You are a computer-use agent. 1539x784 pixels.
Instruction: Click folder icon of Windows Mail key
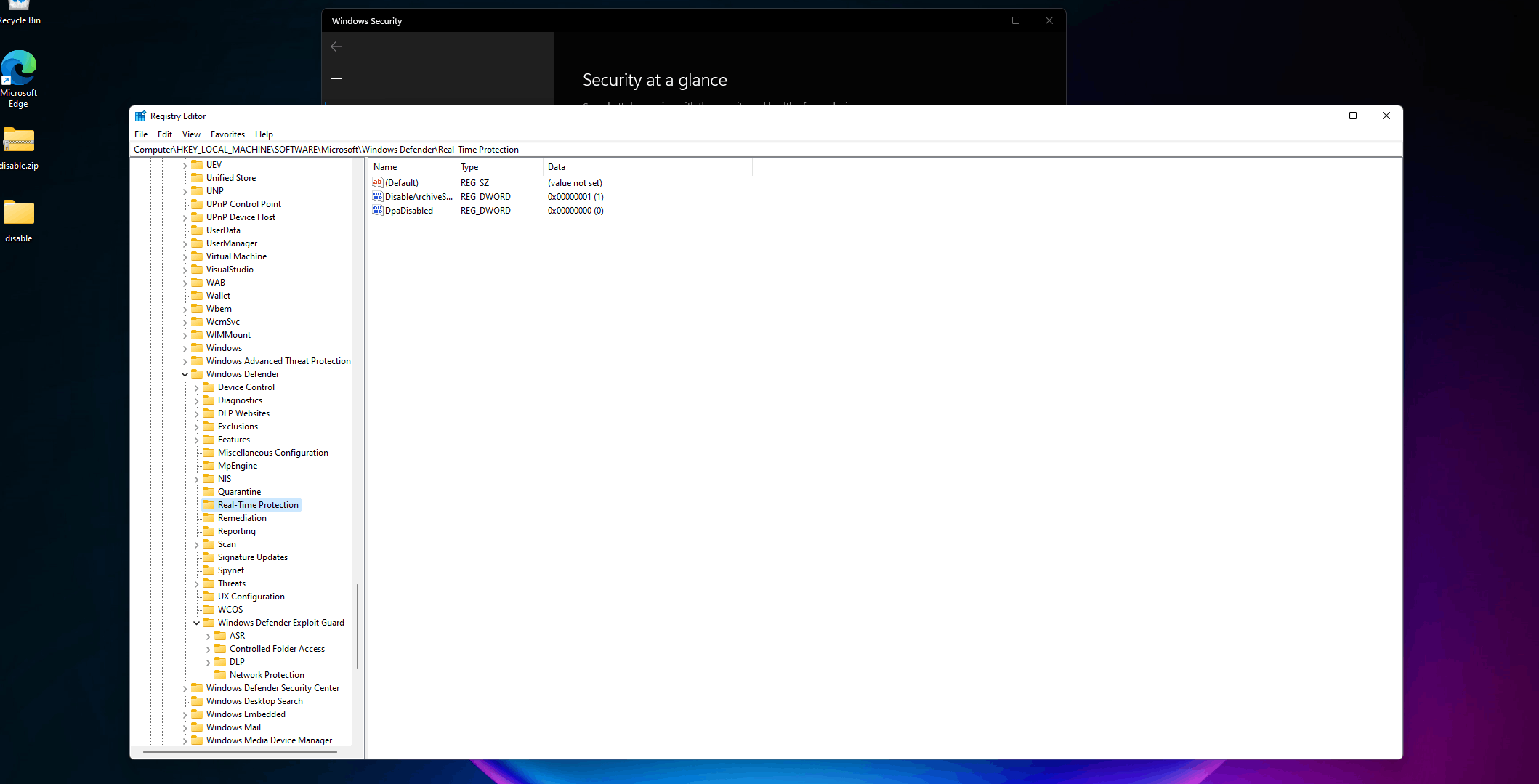coord(198,727)
